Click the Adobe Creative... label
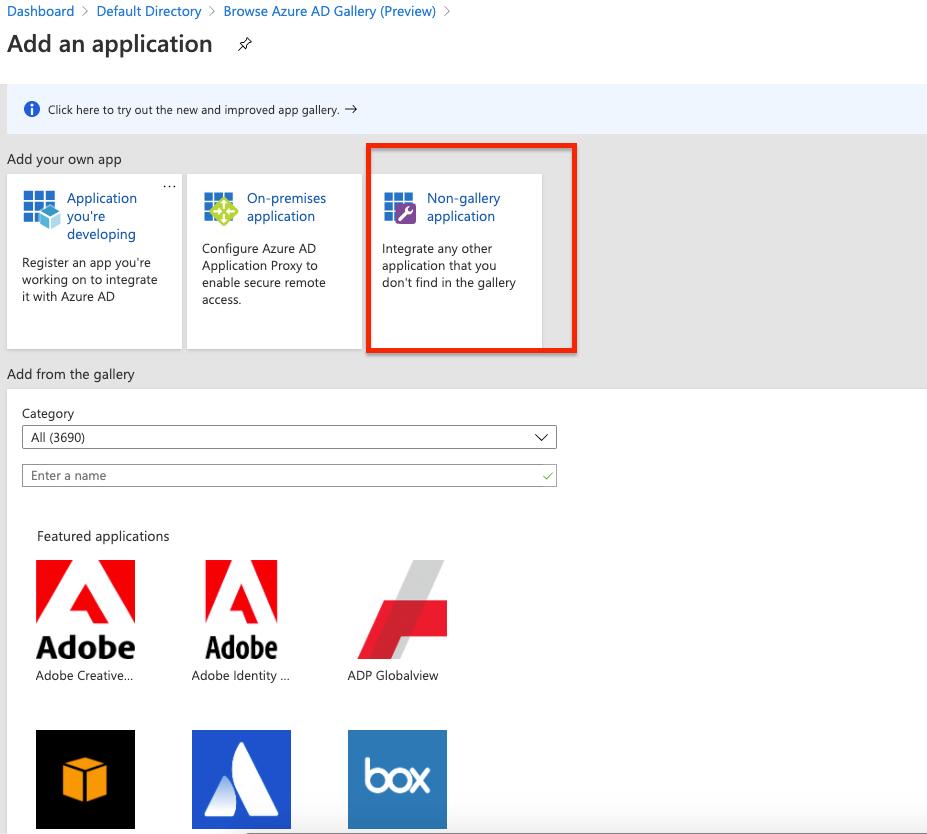 pyautogui.click(x=85, y=676)
